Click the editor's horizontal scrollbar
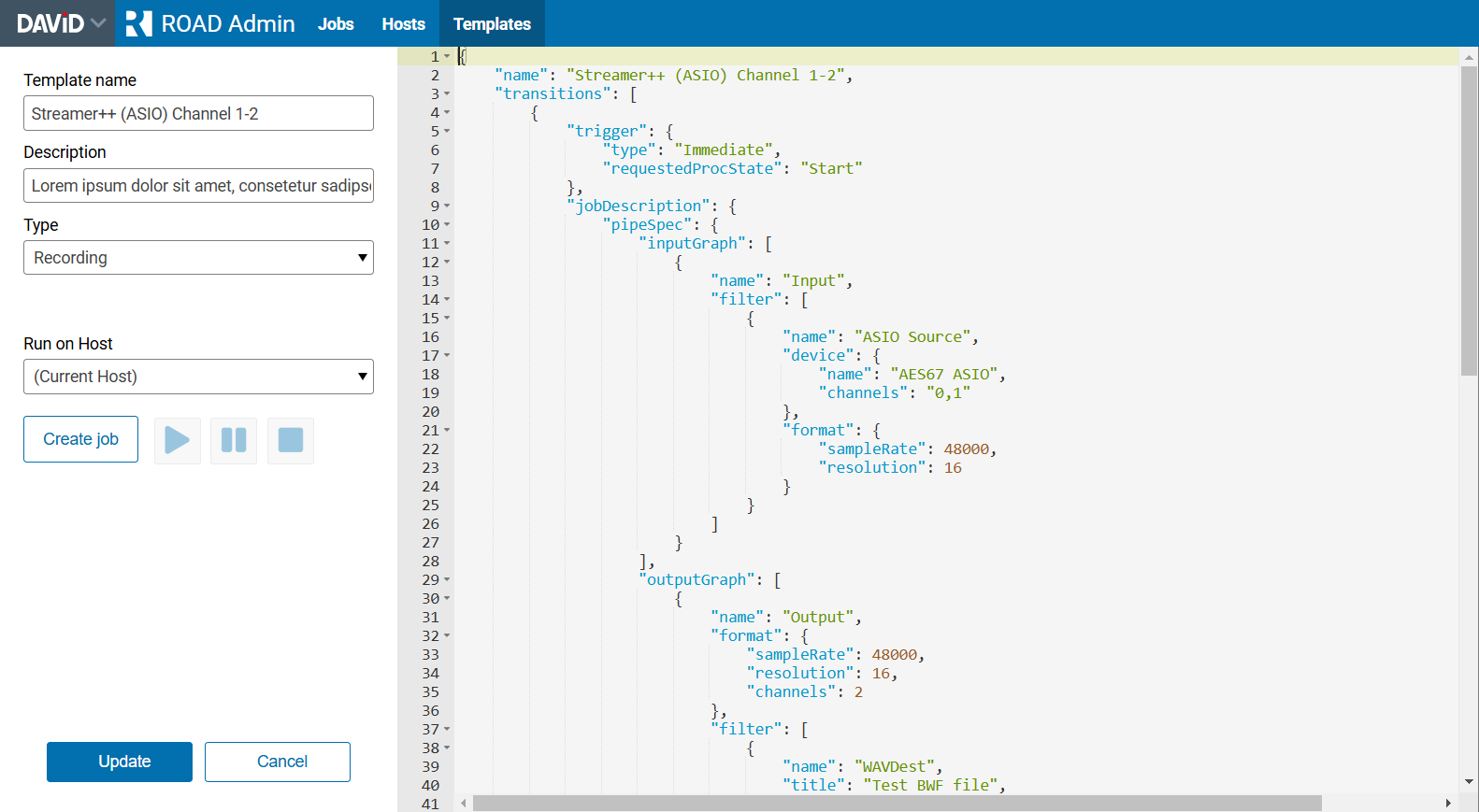 coord(896,804)
